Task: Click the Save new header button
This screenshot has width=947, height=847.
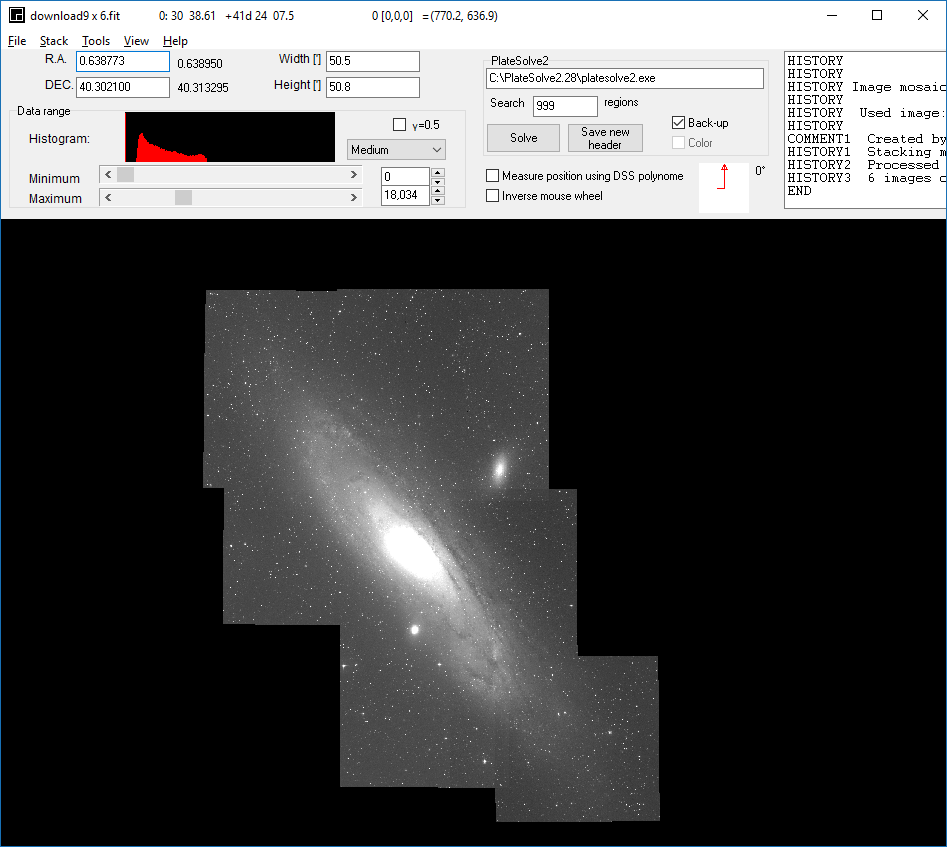Action: pyautogui.click(x=605, y=136)
